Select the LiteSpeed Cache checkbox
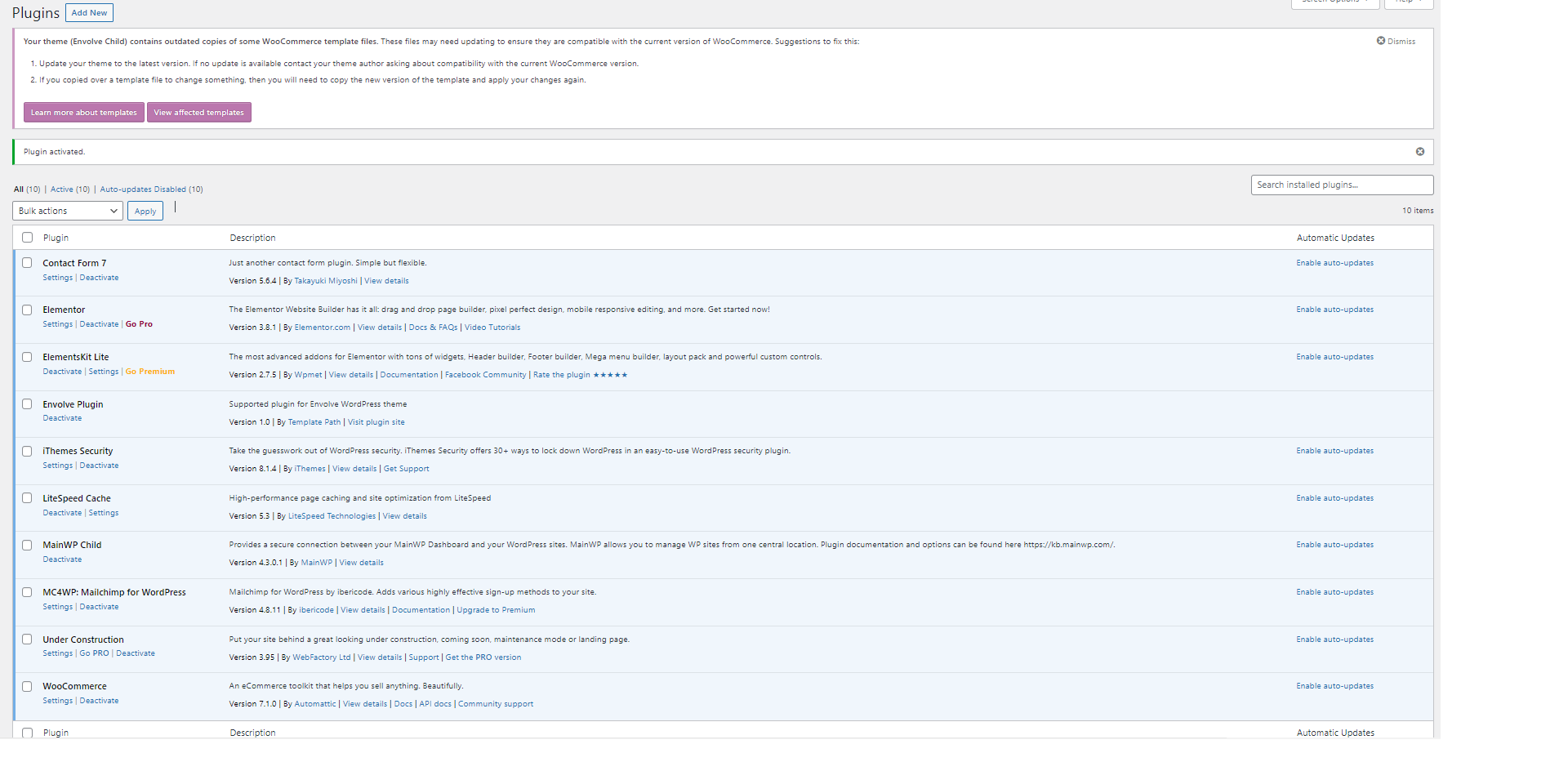Viewport: 1568px width, 771px height. coord(27,498)
